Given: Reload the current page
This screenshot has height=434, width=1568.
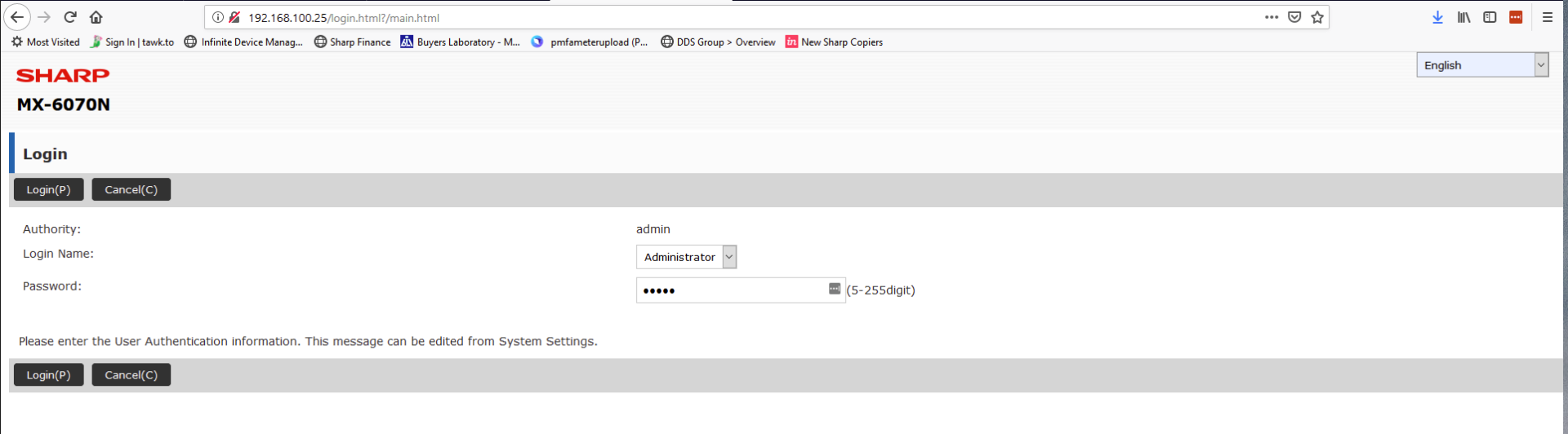Looking at the screenshot, I should [x=70, y=17].
